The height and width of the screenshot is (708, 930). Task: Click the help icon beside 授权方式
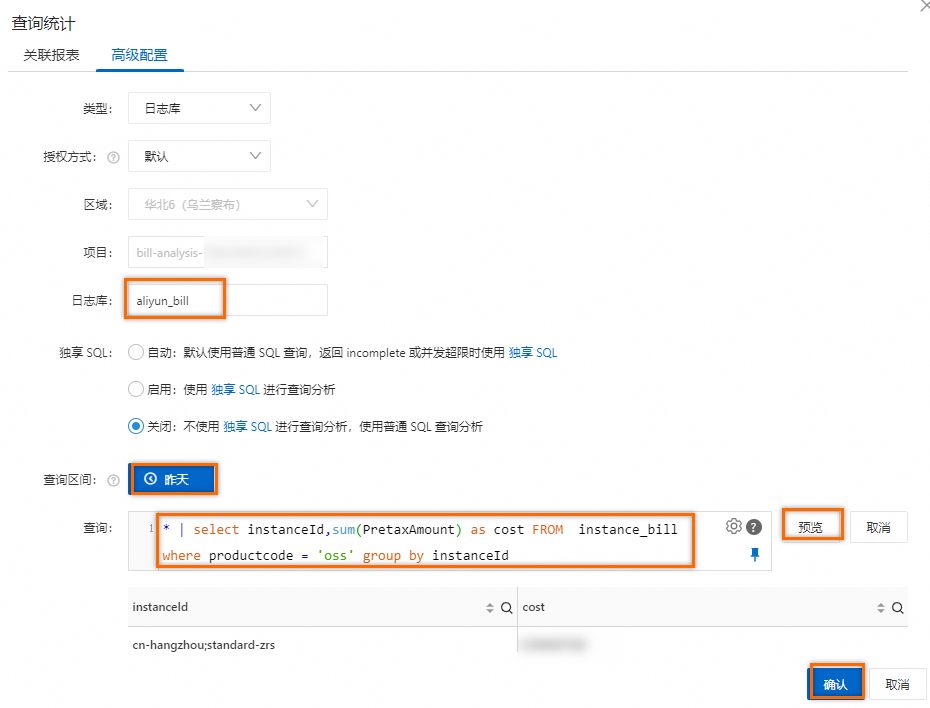point(113,157)
